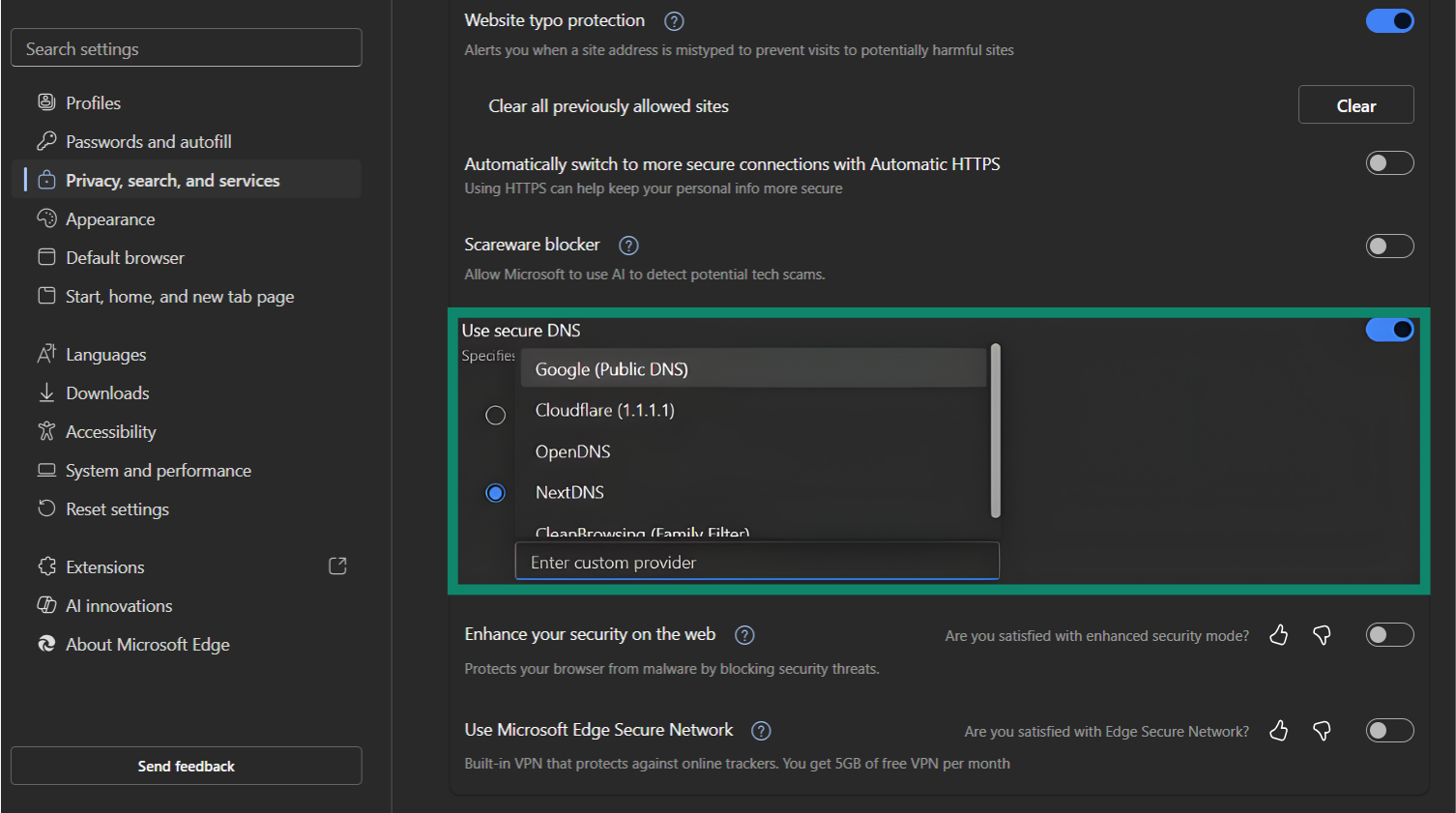Turn on Scareware blocker toggle

[x=1389, y=247]
